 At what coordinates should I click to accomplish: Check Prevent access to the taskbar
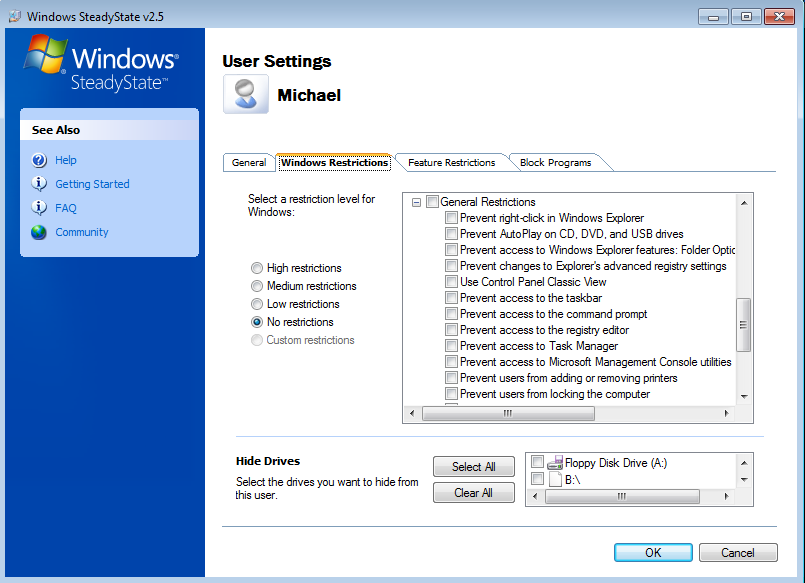tap(451, 298)
